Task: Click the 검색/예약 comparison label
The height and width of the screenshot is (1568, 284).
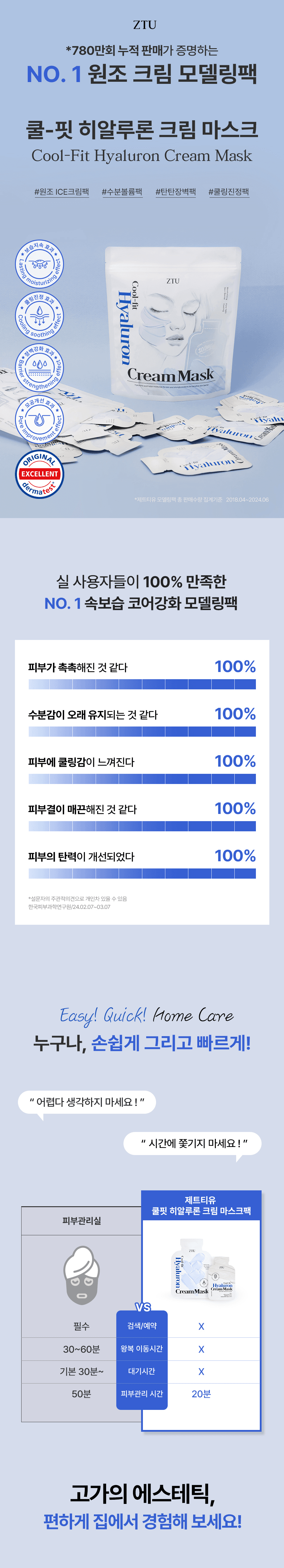Action: point(142,1326)
